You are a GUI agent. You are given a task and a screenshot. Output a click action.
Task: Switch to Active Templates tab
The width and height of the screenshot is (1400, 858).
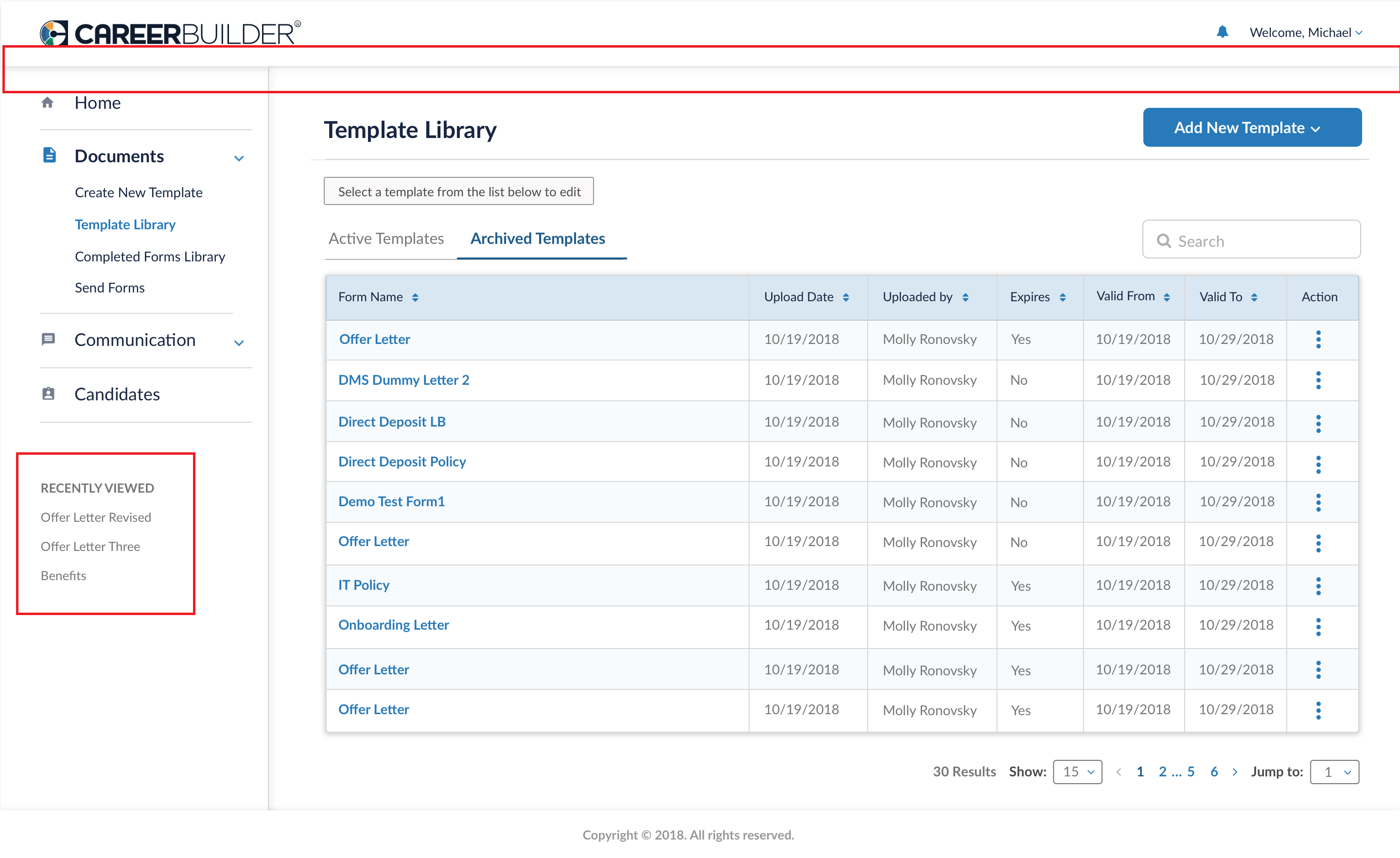coord(386,239)
